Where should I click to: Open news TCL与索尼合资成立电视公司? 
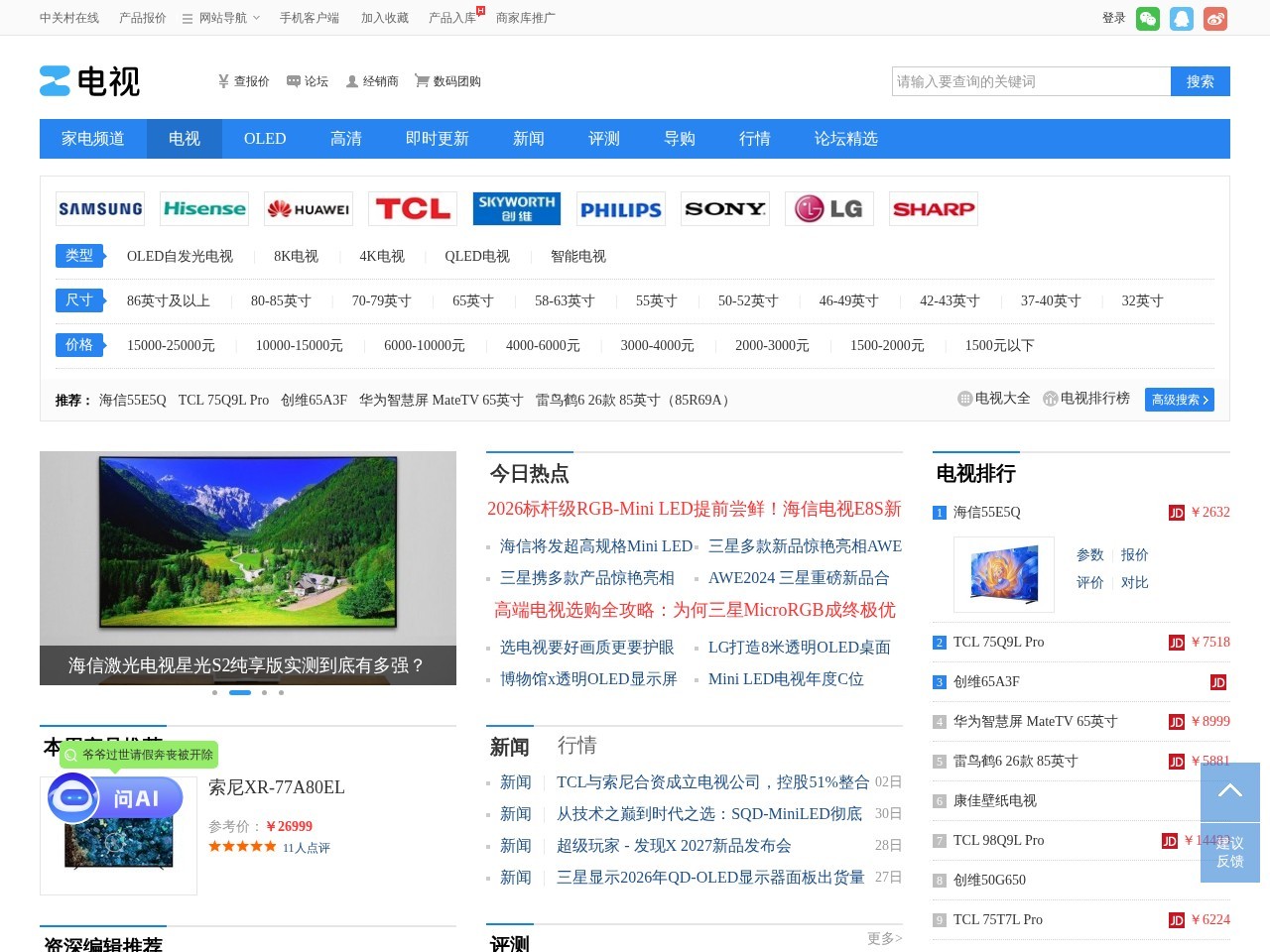712,782
